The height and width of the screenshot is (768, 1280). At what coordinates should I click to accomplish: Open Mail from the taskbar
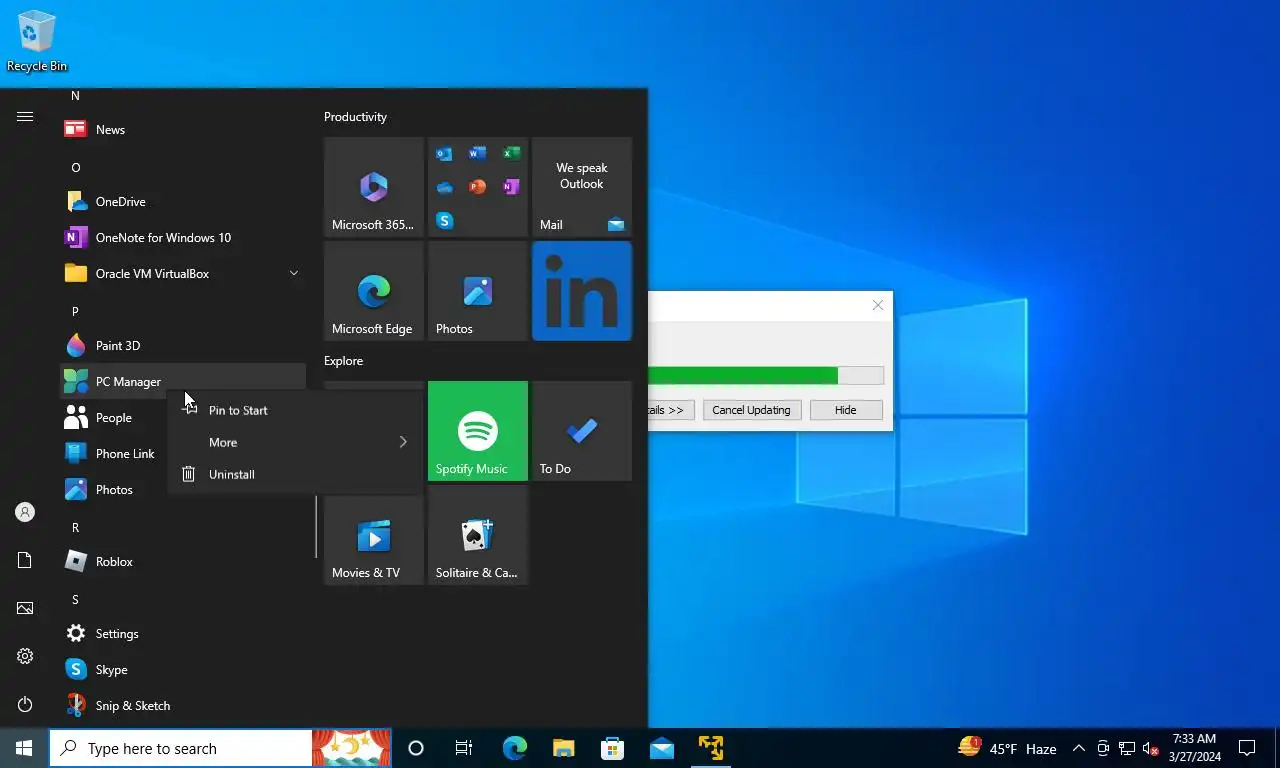[x=661, y=748]
